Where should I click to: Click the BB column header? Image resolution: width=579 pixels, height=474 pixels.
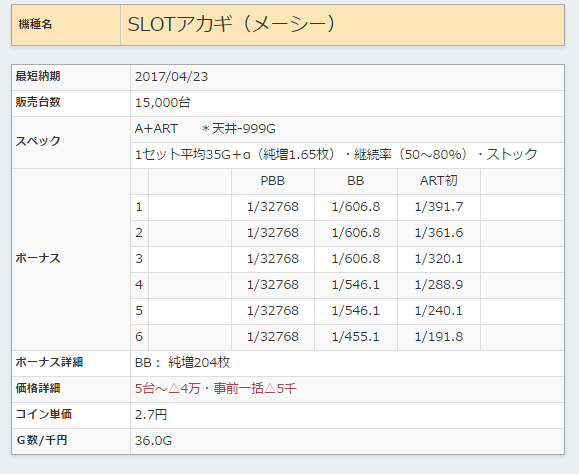click(356, 181)
